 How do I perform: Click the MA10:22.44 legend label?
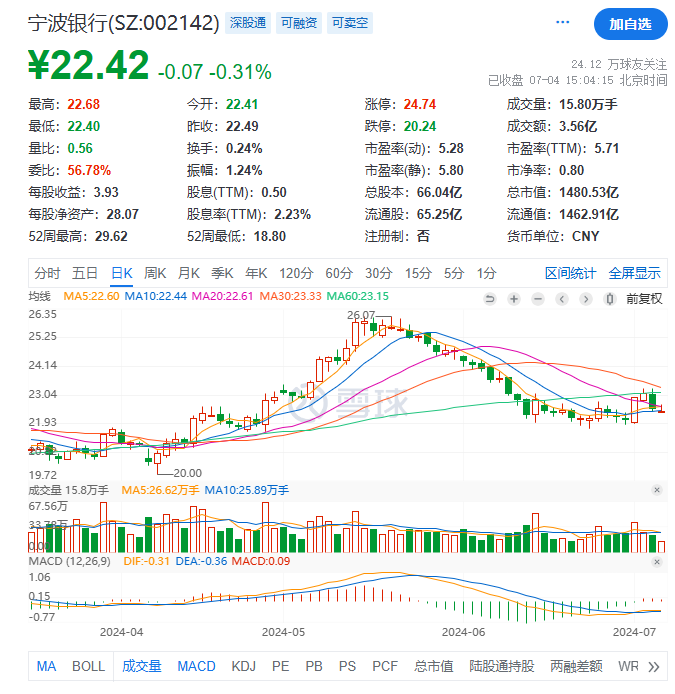click(x=156, y=296)
